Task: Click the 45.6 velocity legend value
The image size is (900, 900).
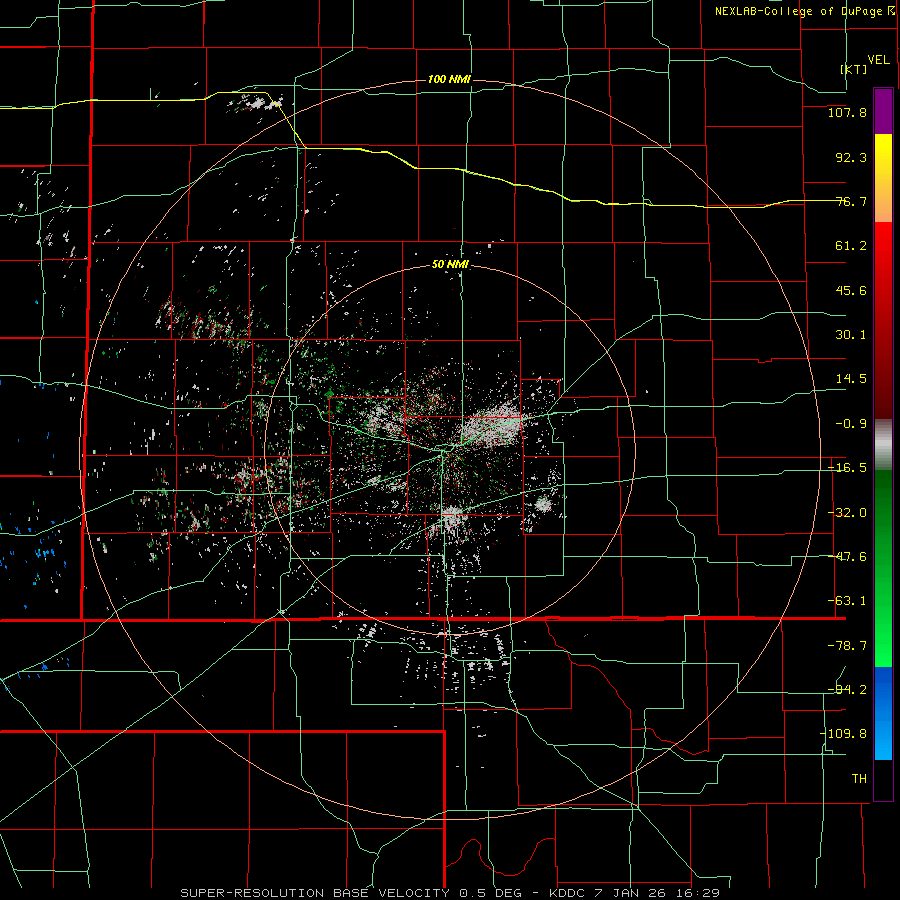Action: pos(851,290)
